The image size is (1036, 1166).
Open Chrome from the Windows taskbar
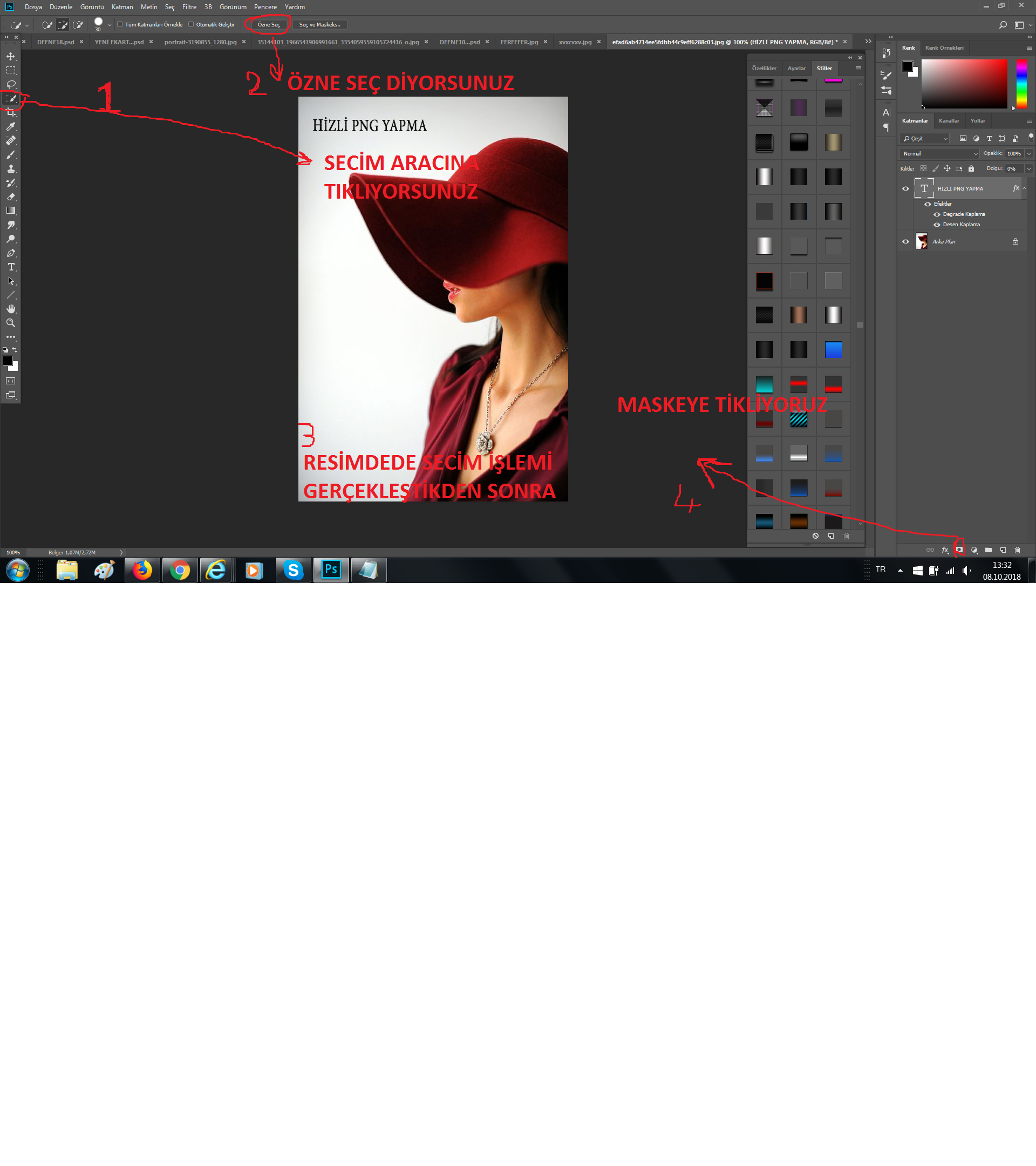coord(180,570)
